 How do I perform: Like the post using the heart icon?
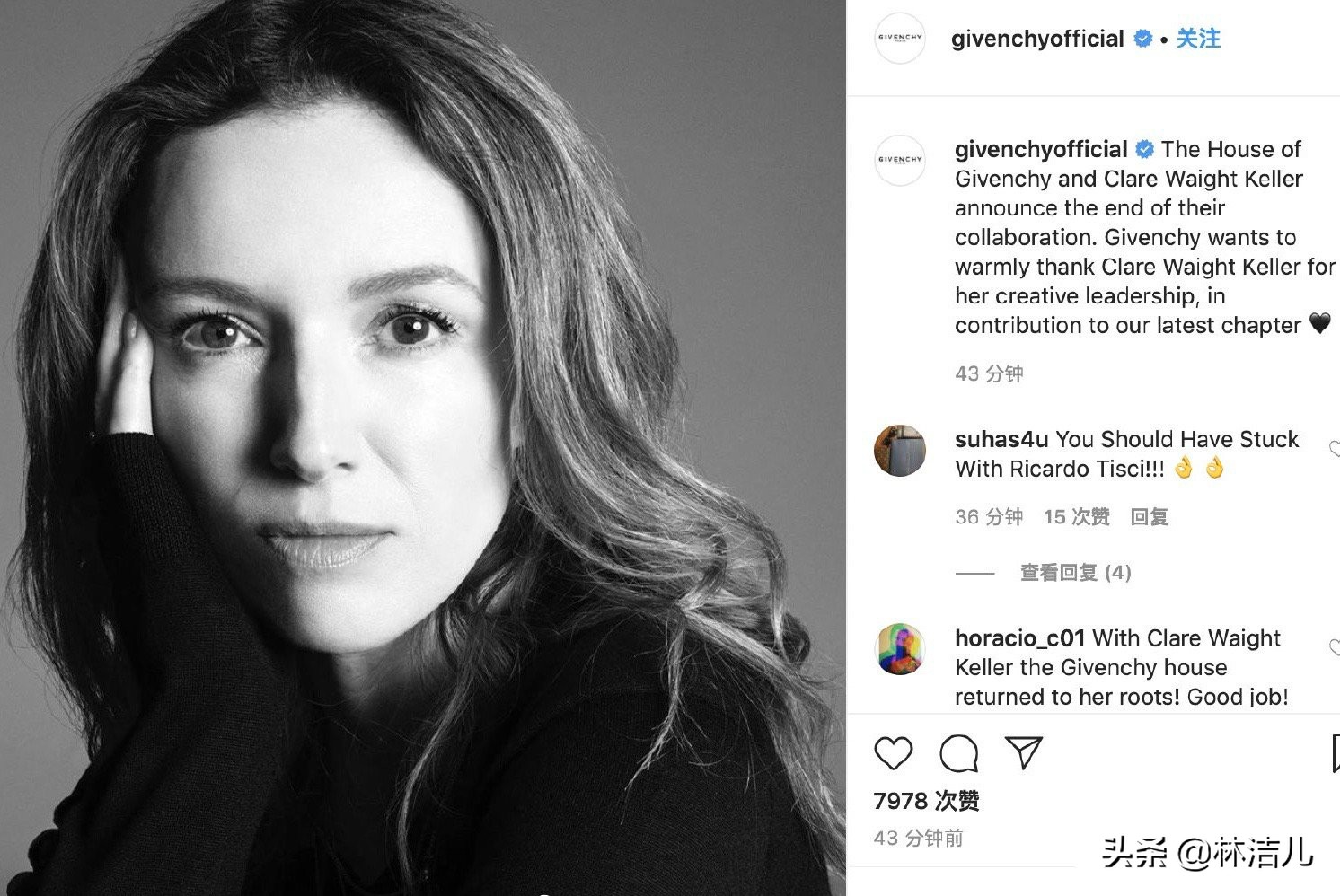click(894, 754)
